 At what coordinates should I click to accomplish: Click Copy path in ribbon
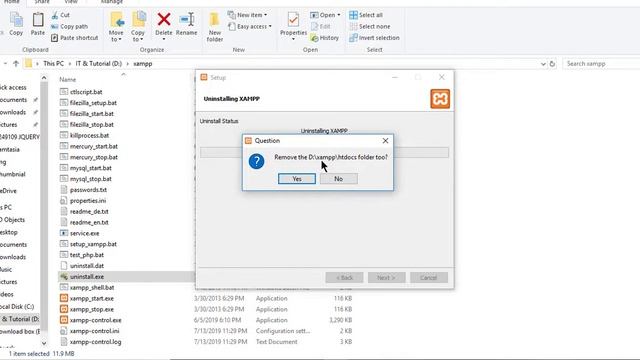click(69, 27)
